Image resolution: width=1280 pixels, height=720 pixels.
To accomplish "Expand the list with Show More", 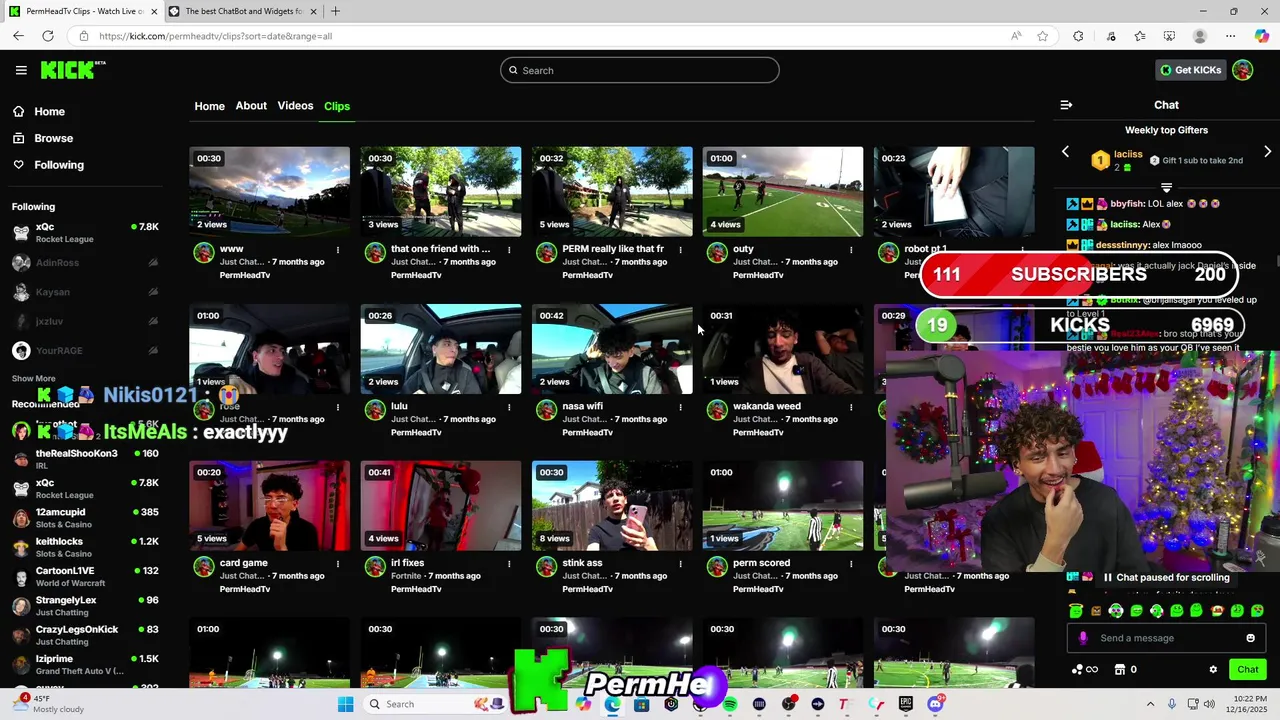I will pyautogui.click(x=34, y=379).
